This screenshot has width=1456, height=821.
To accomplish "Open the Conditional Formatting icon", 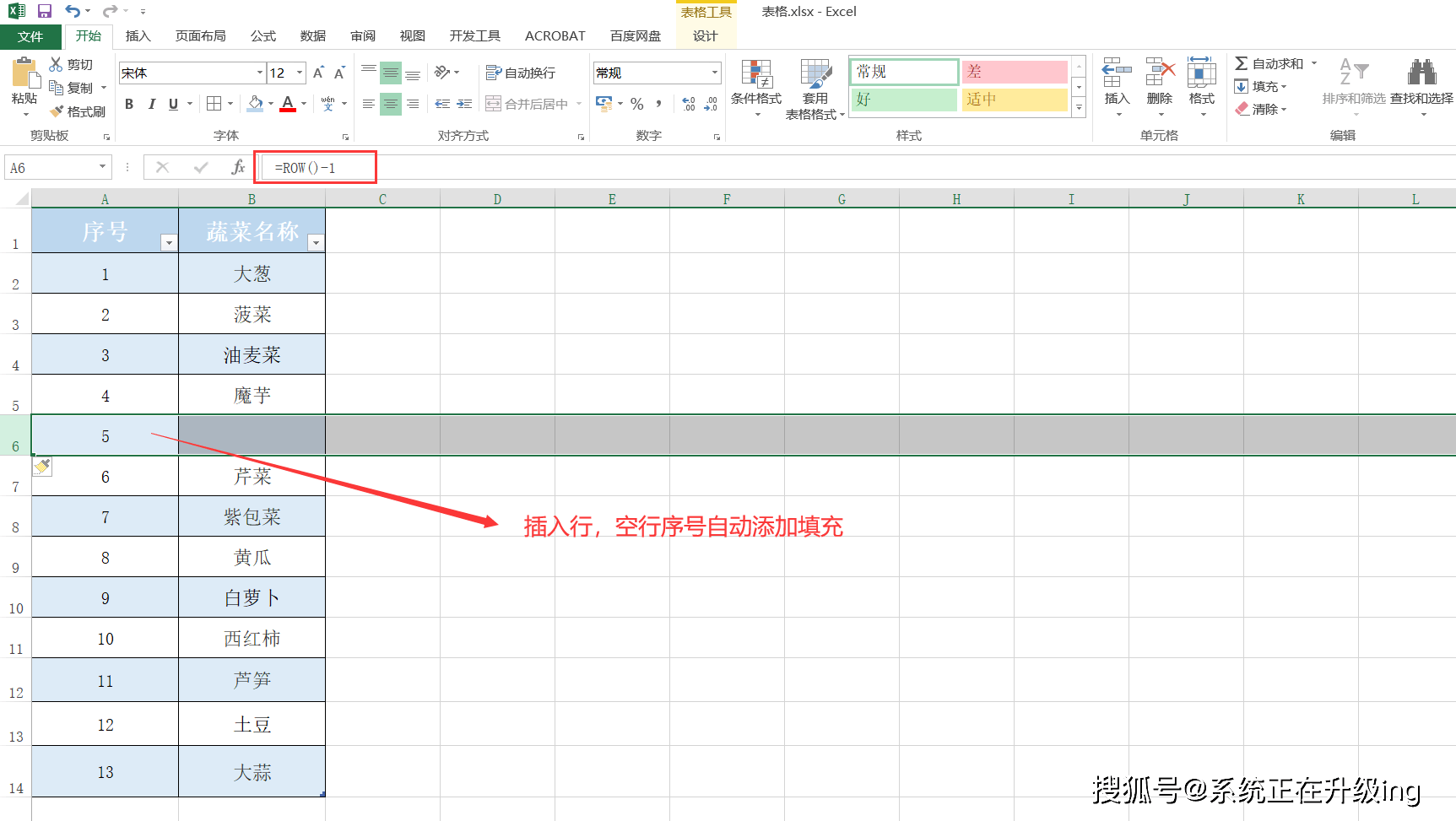I will (756, 76).
